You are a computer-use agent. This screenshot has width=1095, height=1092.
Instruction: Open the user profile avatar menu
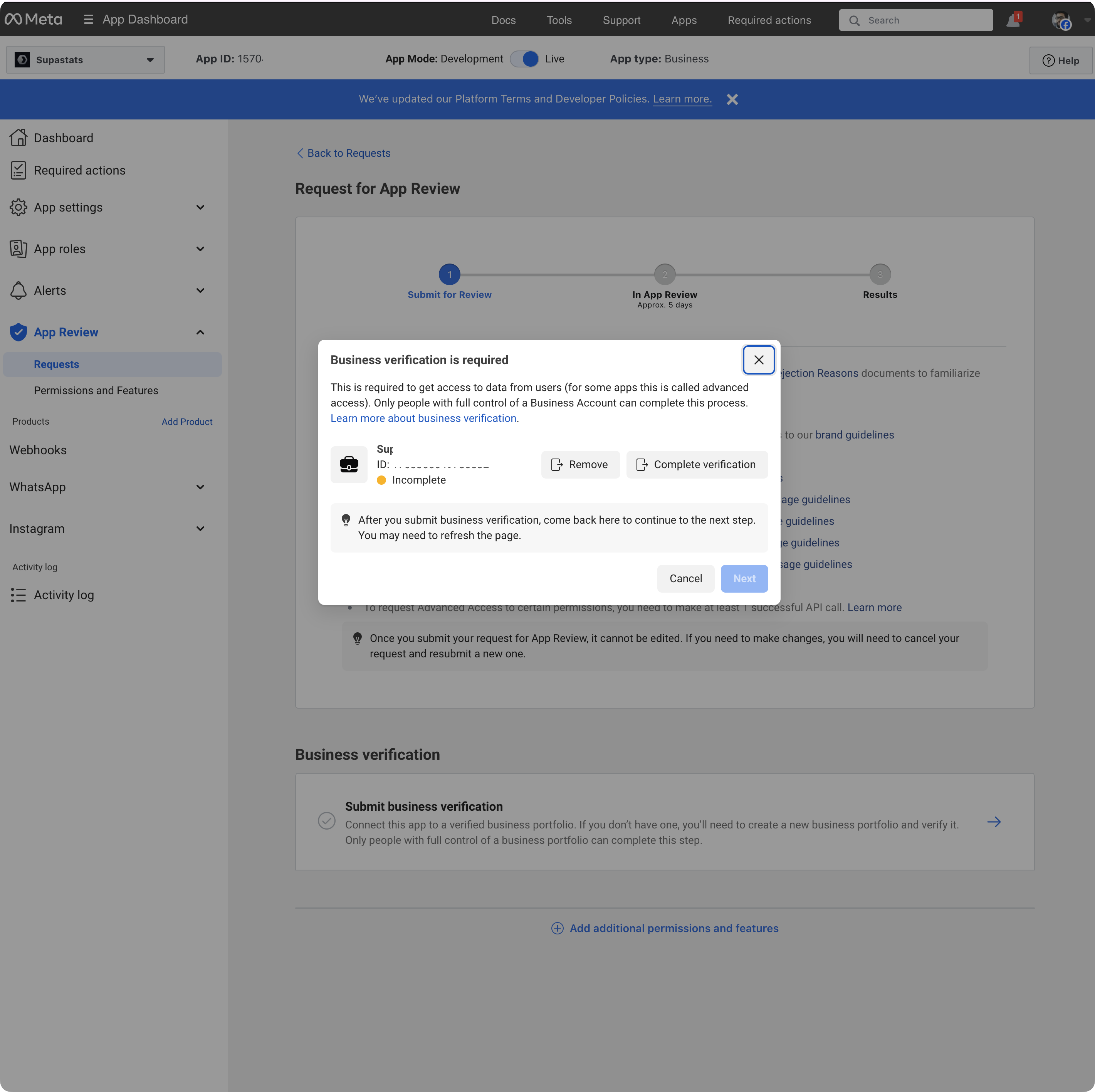tap(1060, 20)
